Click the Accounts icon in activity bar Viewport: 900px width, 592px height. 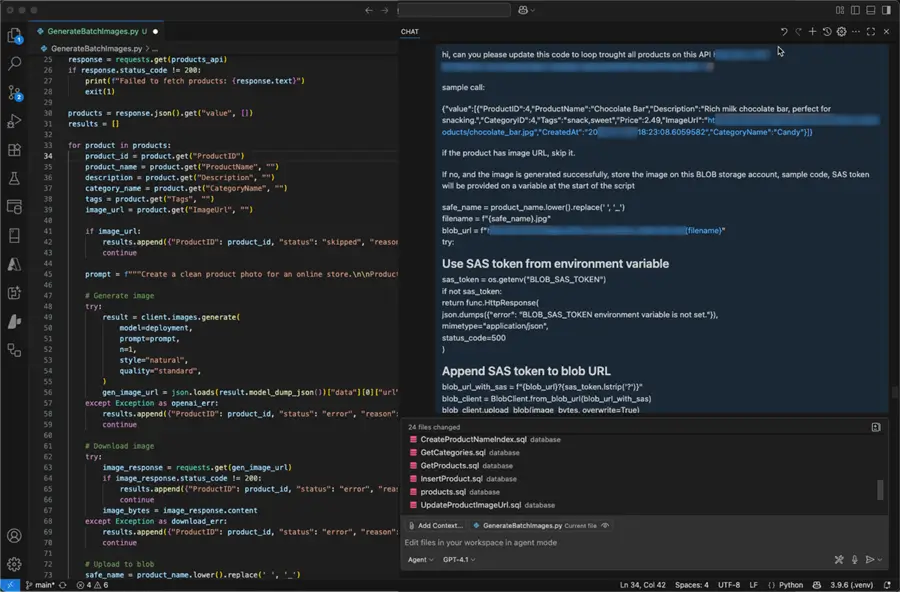(x=14, y=536)
